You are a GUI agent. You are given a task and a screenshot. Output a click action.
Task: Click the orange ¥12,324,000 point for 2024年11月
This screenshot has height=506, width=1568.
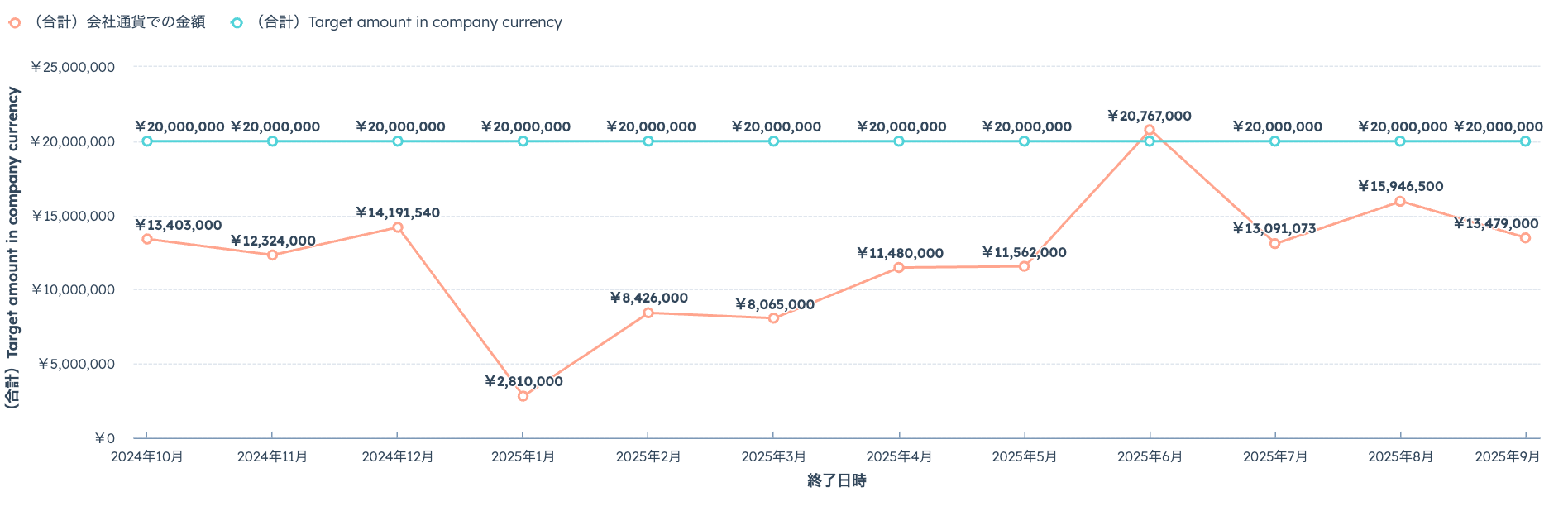tap(272, 255)
